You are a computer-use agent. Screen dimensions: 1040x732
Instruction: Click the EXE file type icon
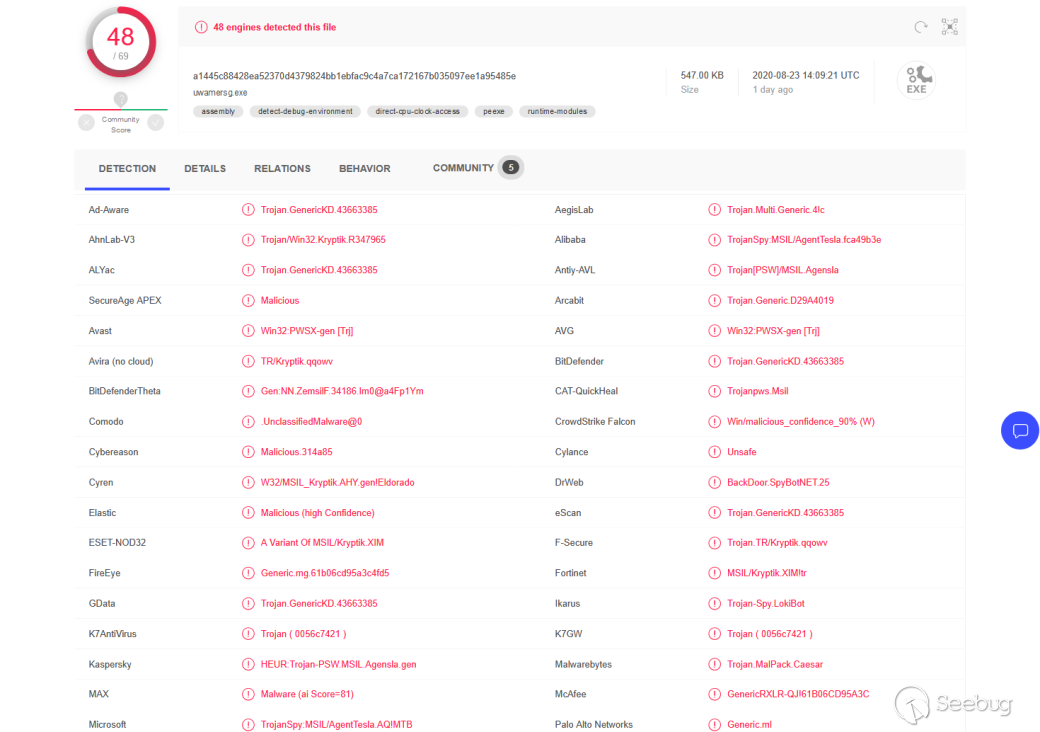[917, 80]
